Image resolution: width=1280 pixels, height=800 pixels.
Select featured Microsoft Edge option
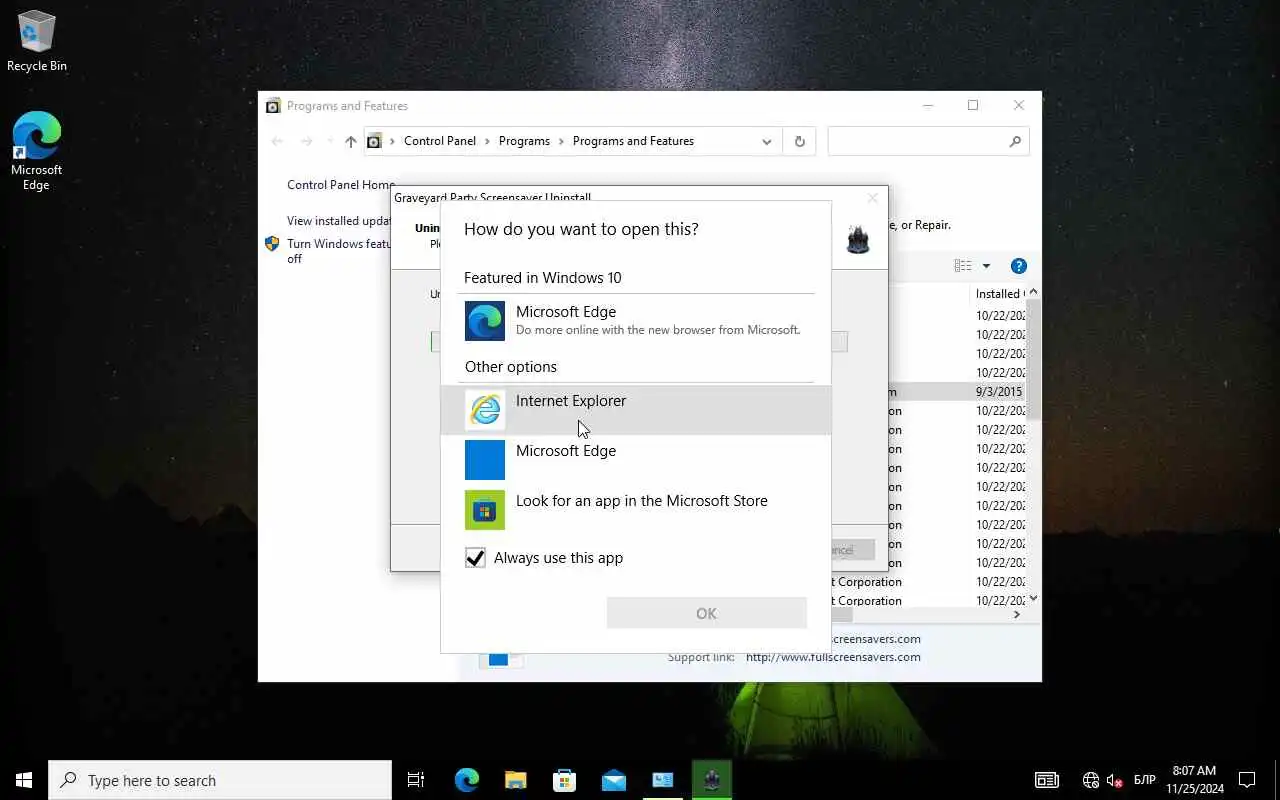tap(636, 321)
